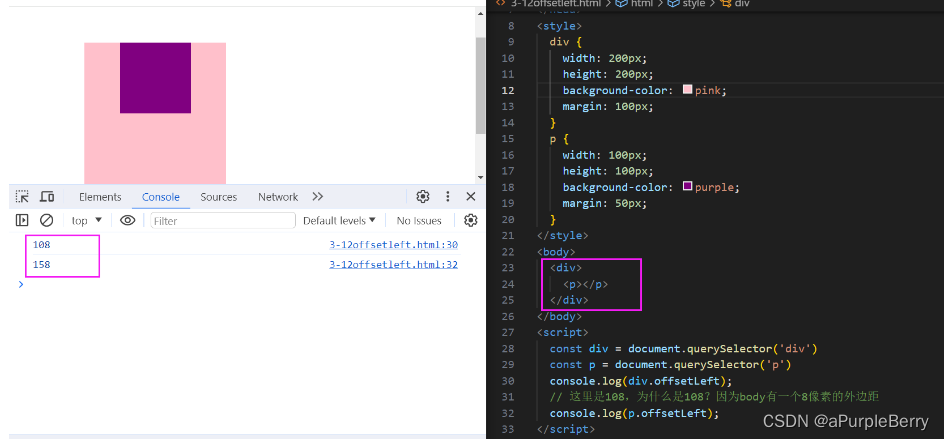Screen dimensions: 945x441
Task: Click the No Issues button
Action: [419, 220]
